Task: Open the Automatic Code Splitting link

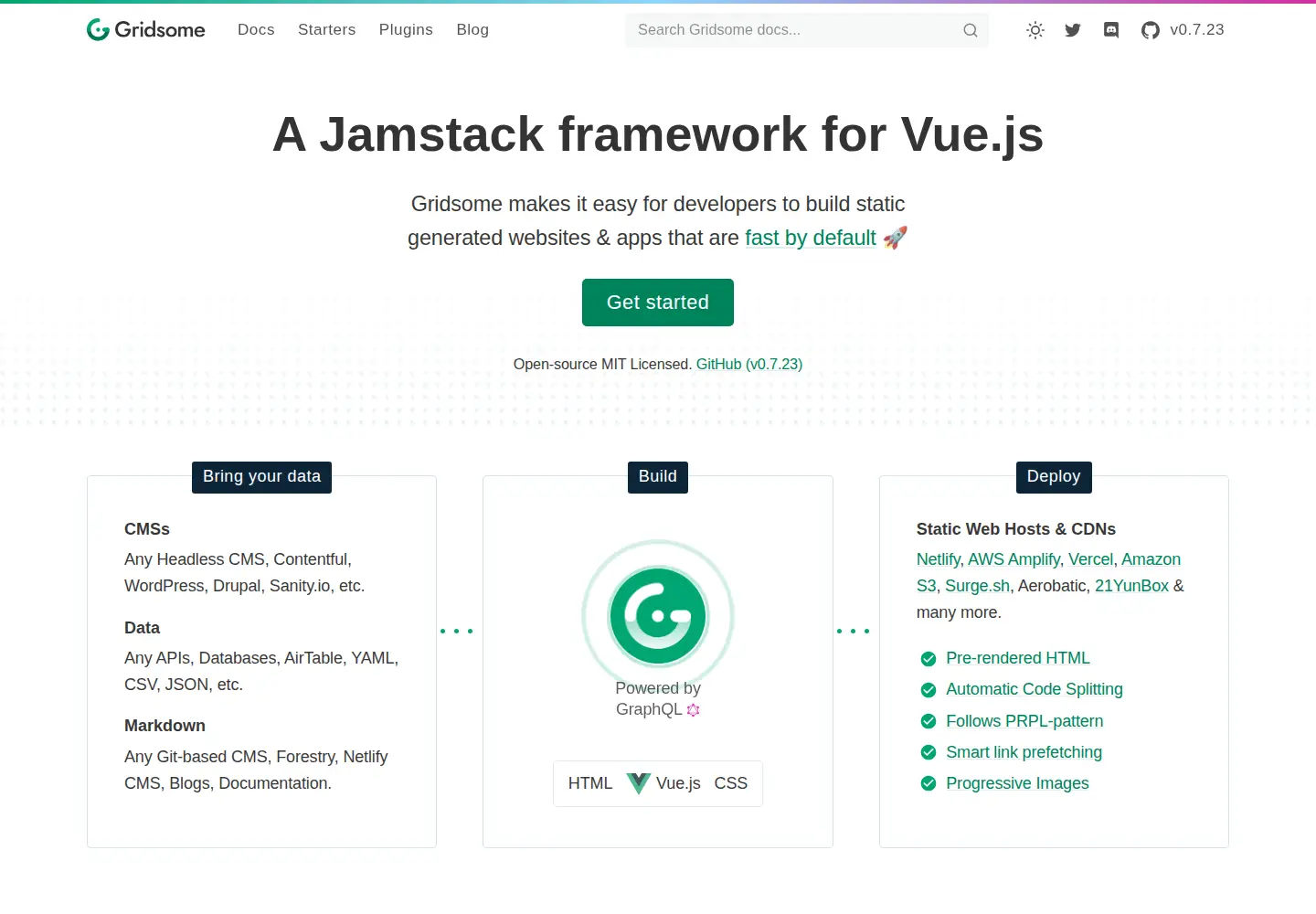Action: click(x=1035, y=689)
